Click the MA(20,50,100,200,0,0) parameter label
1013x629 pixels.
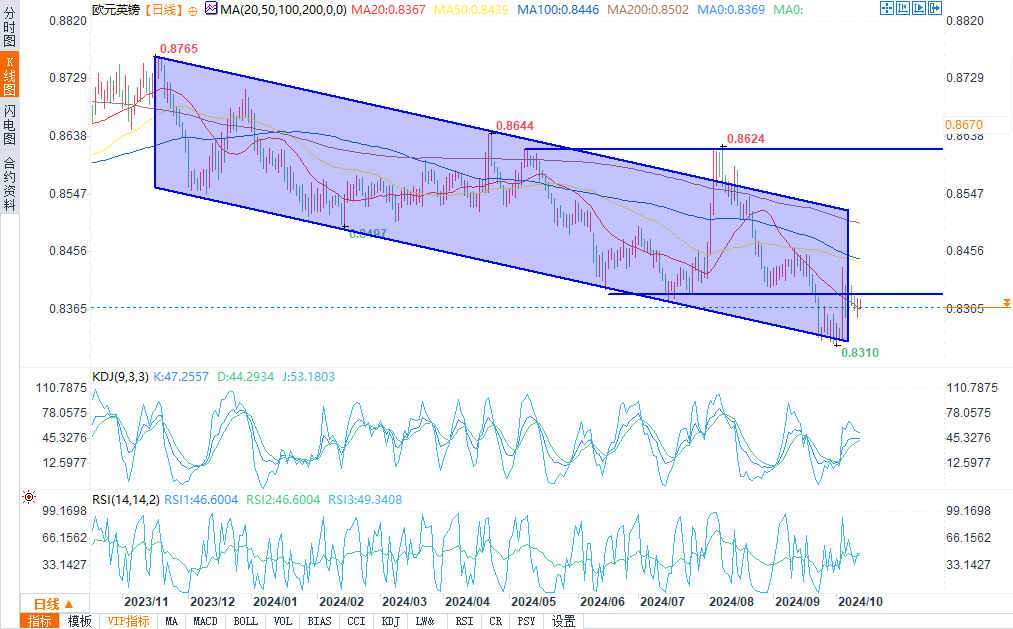point(283,10)
